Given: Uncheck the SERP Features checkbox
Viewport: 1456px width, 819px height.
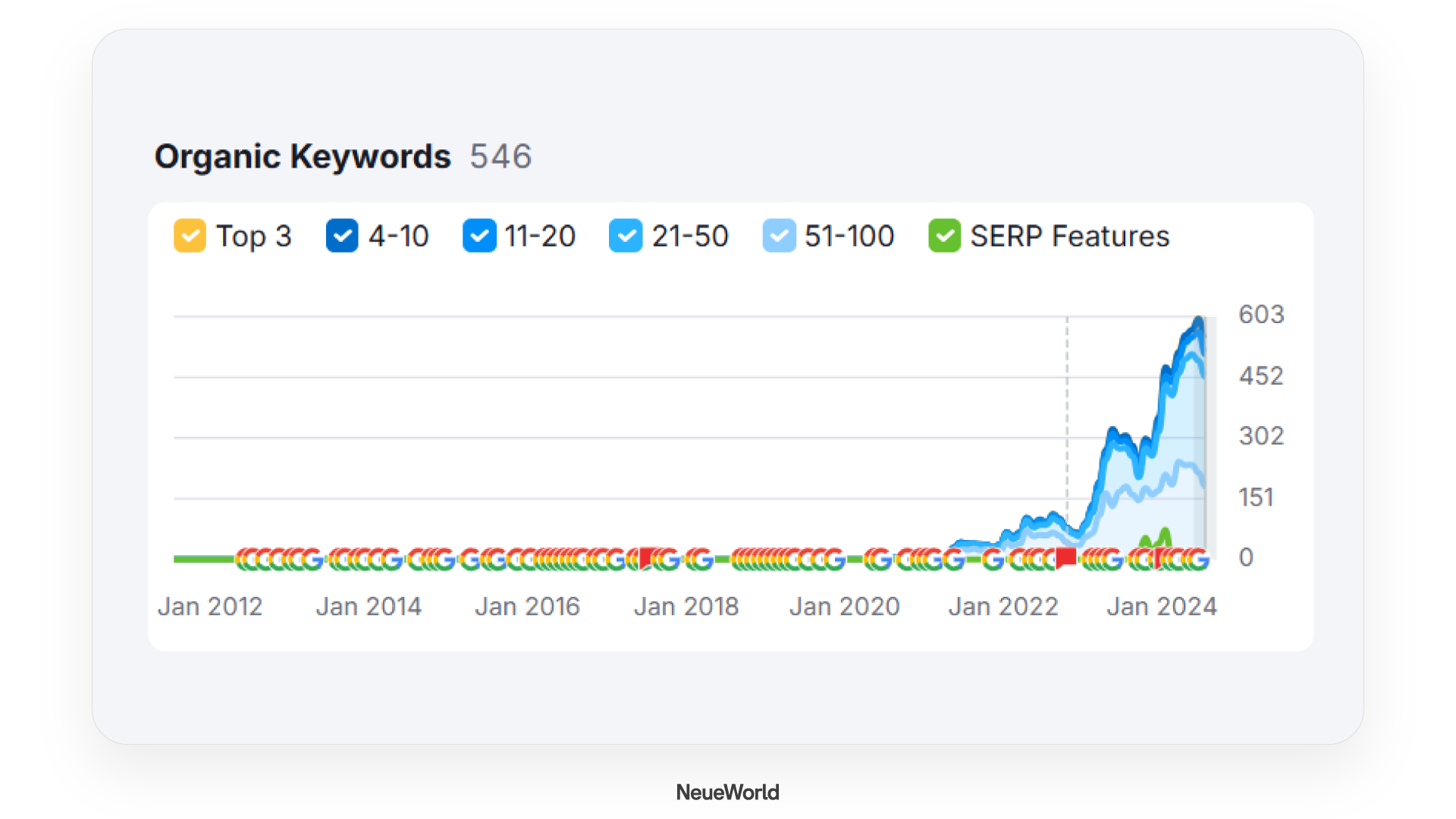Looking at the screenshot, I should coord(945,236).
